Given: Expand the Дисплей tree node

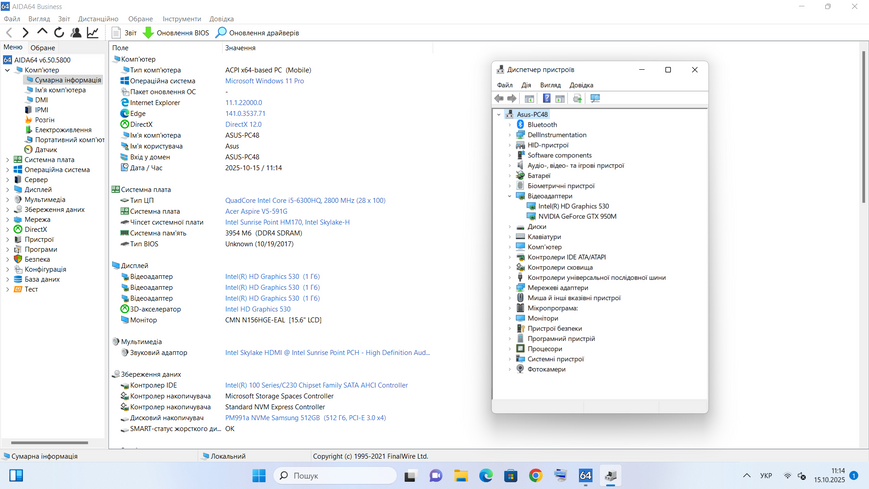Looking at the screenshot, I should [7, 190].
